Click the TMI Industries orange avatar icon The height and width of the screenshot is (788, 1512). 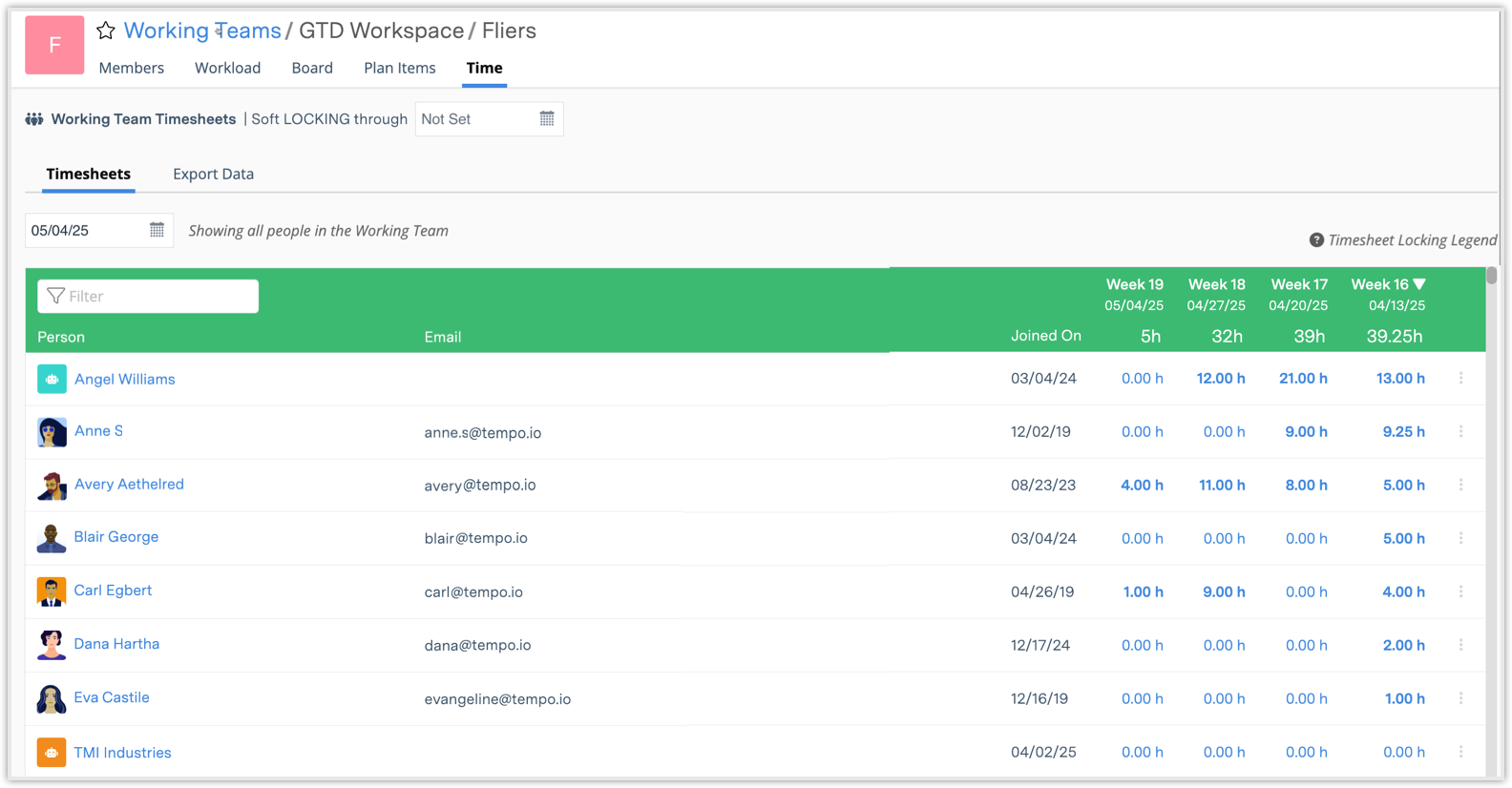click(x=52, y=753)
